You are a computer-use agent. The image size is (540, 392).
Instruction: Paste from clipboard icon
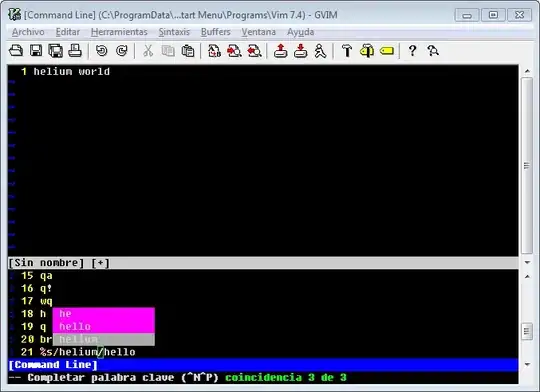(188, 51)
